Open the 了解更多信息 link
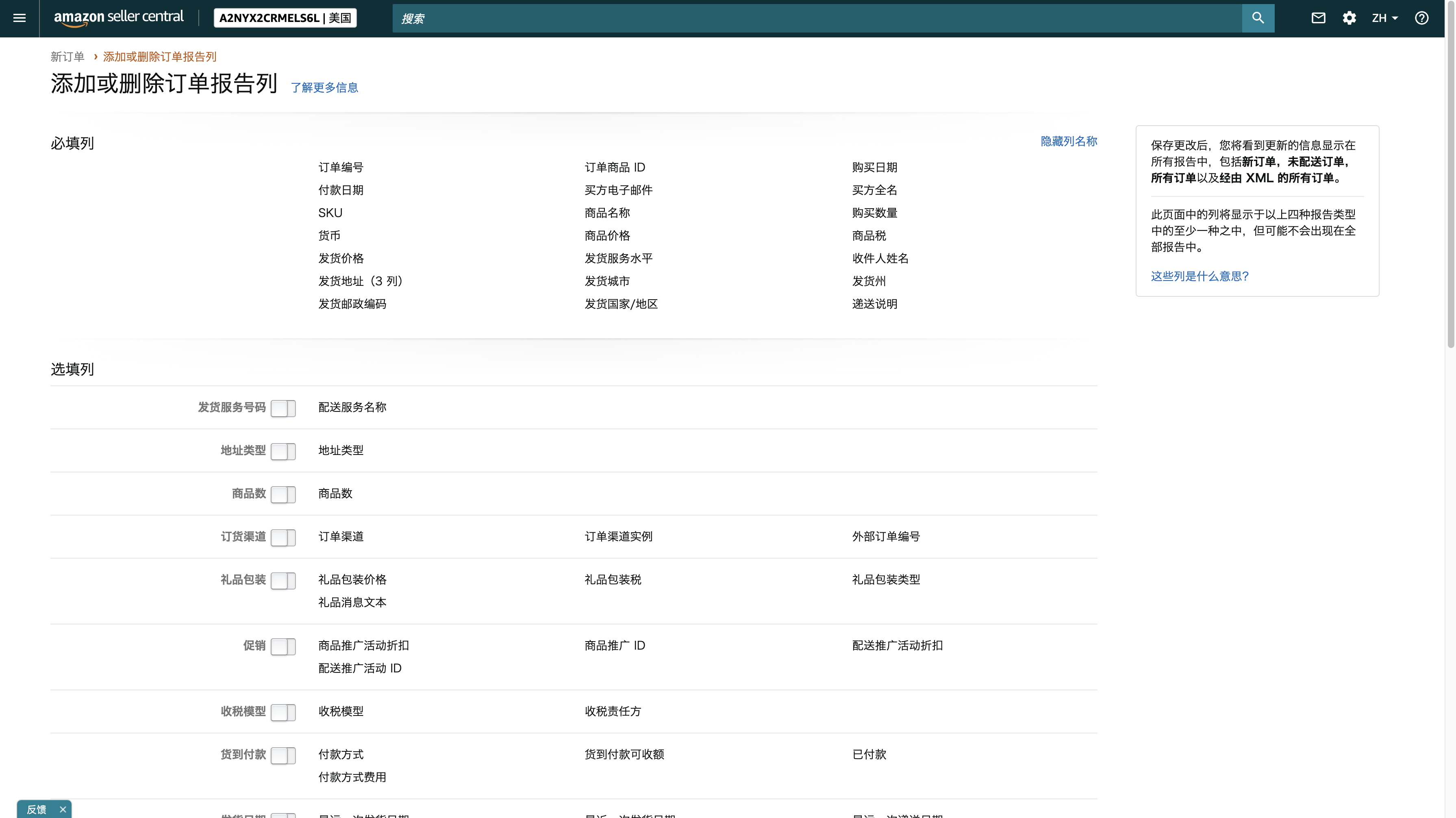Image resolution: width=1456 pixels, height=818 pixels. point(324,88)
